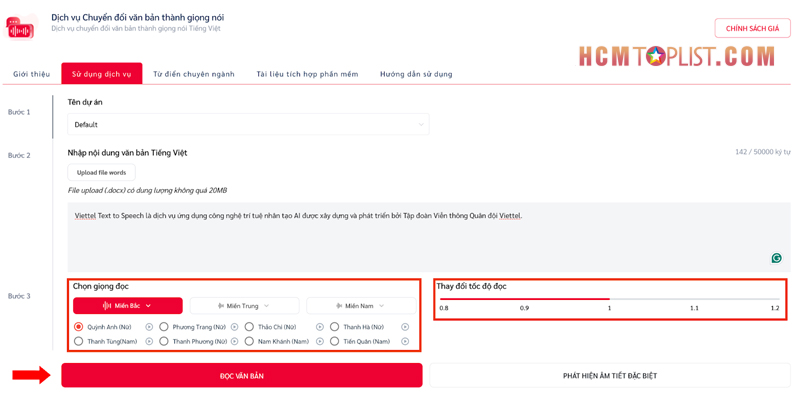The image size is (800, 400).
Task: Select the Tiến Quân (Nam) voice radio
Action: pyautogui.click(x=334, y=342)
